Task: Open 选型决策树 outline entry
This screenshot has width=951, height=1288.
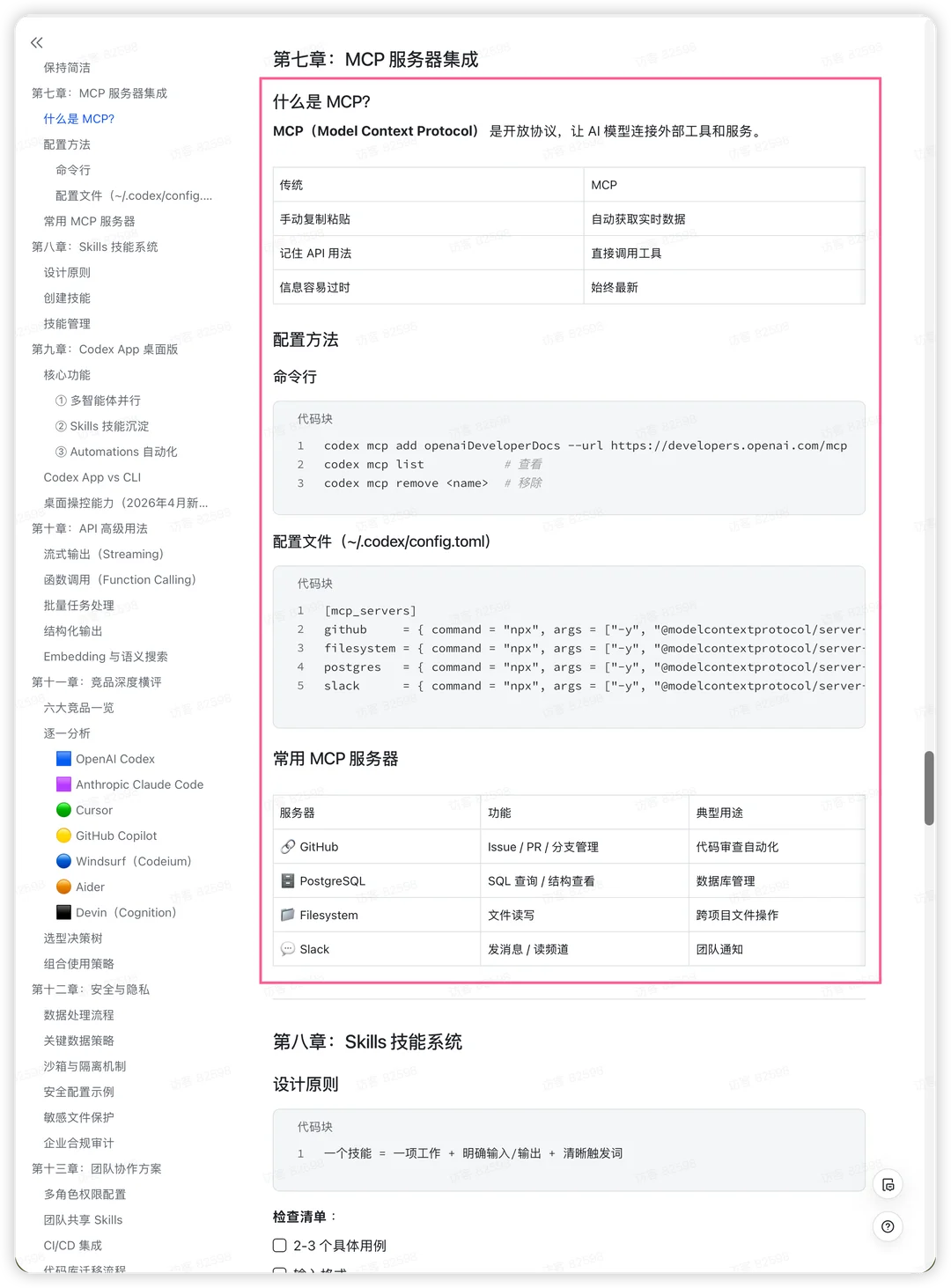Action: point(73,938)
